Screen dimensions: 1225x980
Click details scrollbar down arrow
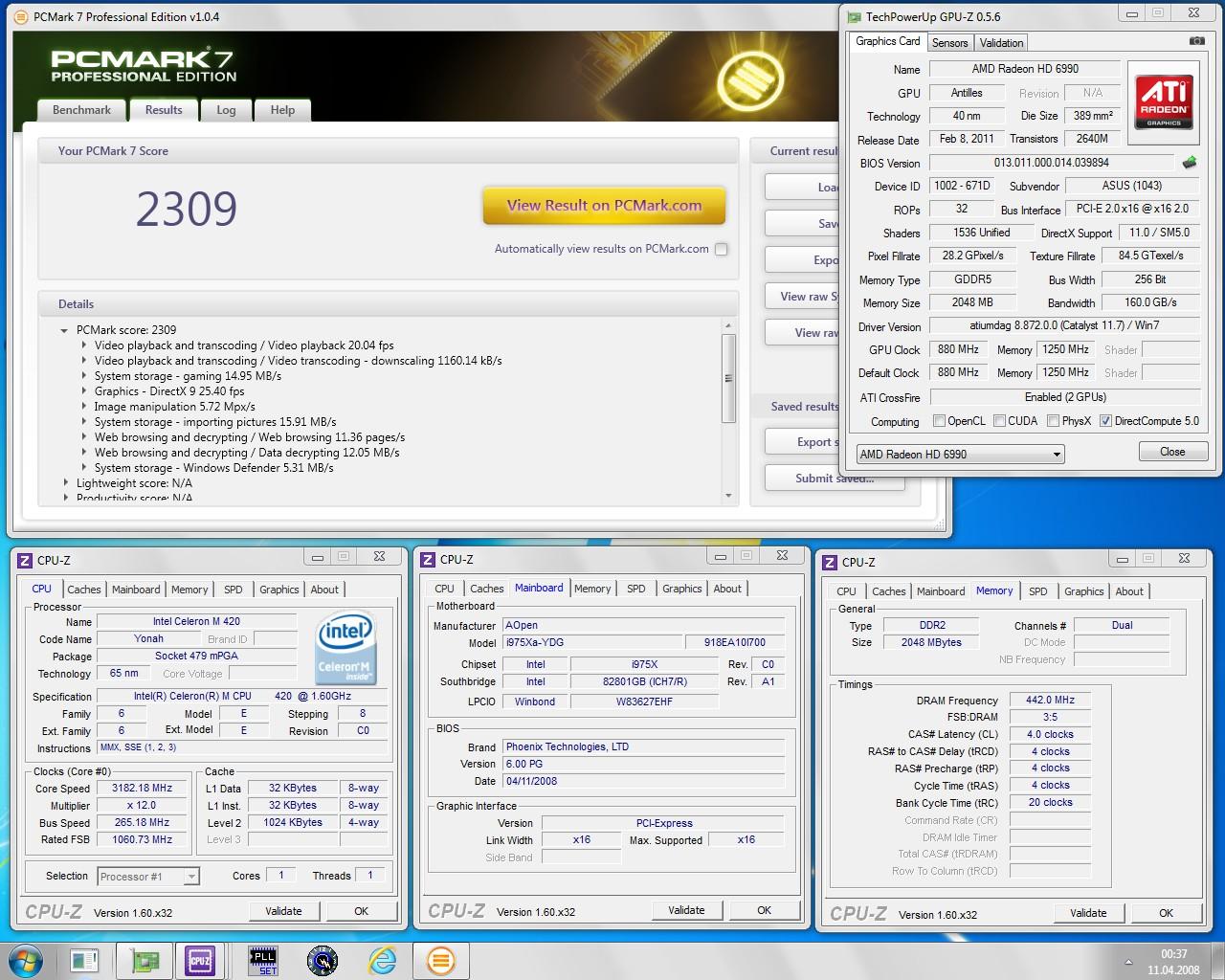pyautogui.click(x=728, y=496)
